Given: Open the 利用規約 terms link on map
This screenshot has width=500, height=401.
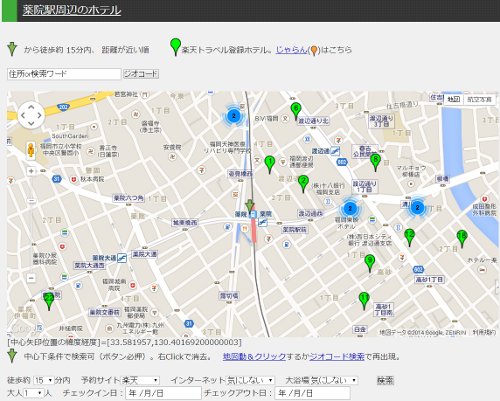Looking at the screenshot, I should [484, 332].
